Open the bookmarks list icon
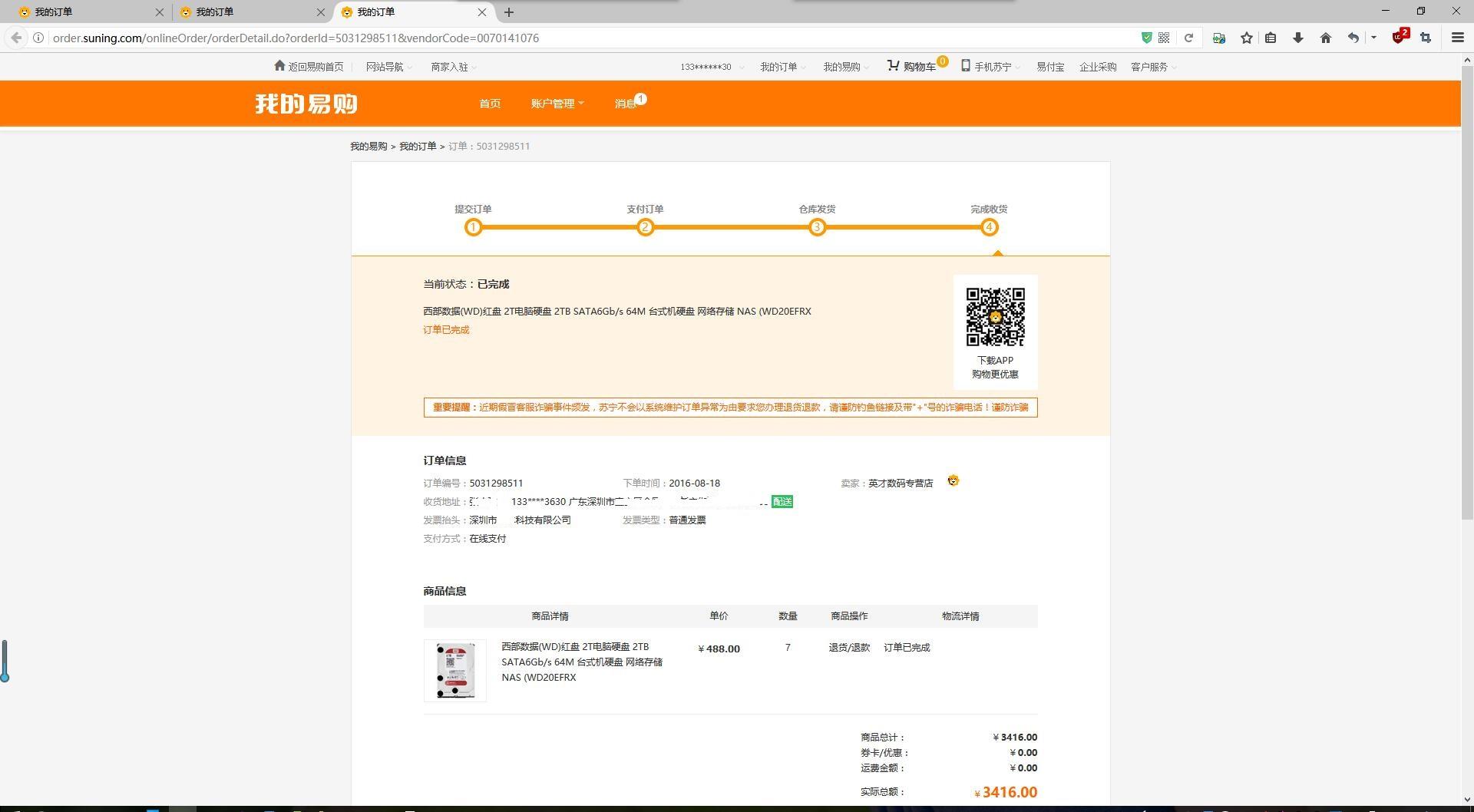This screenshot has height=812, width=1474. (1271, 38)
